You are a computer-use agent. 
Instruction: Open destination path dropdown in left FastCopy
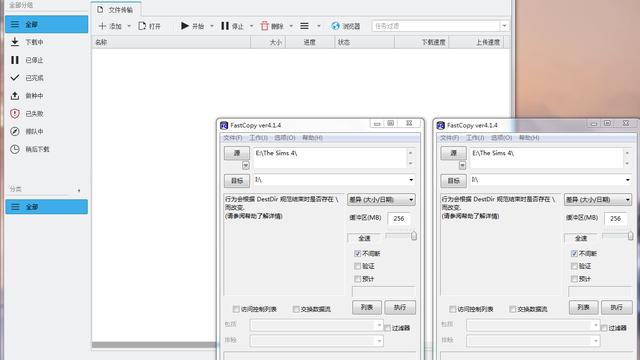411,180
